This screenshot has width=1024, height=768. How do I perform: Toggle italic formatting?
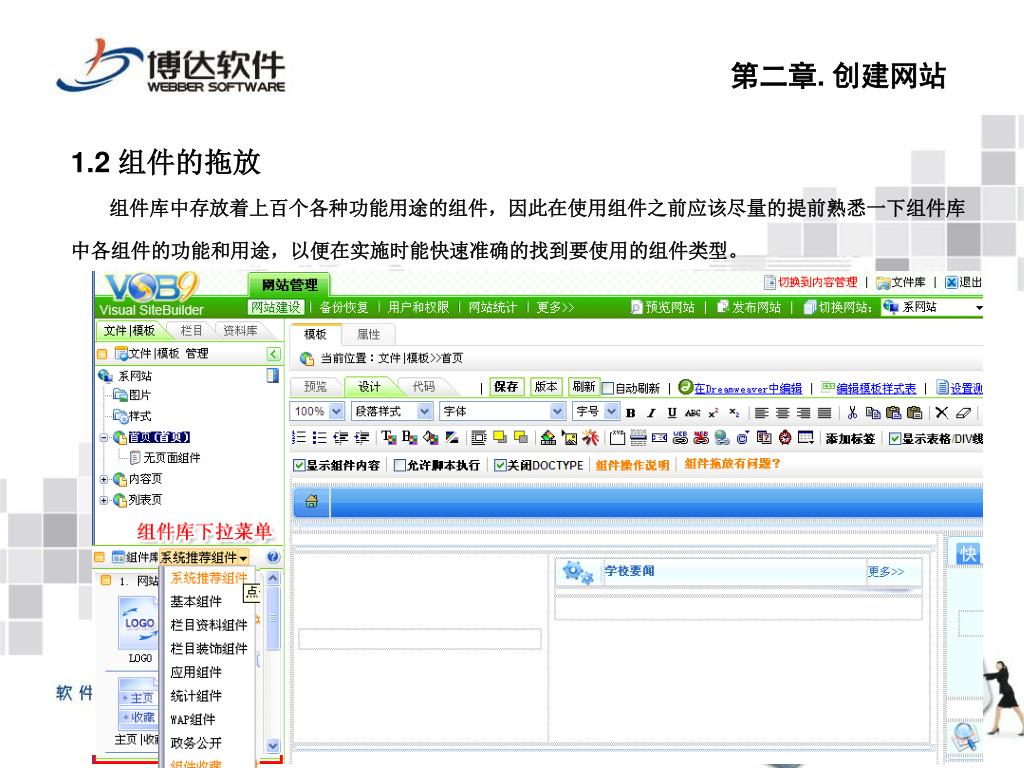coord(651,413)
